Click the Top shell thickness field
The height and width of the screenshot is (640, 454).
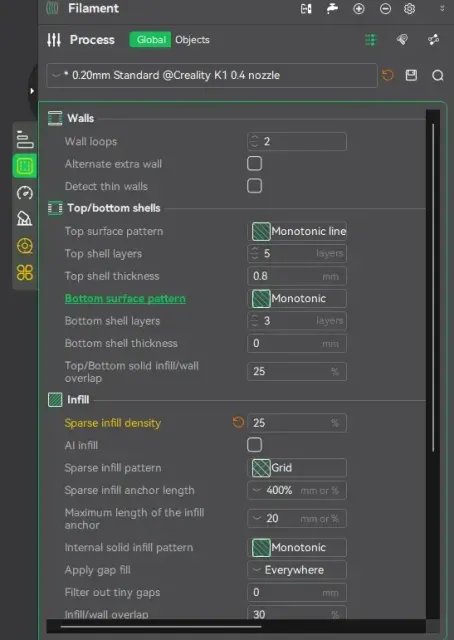tap(297, 276)
